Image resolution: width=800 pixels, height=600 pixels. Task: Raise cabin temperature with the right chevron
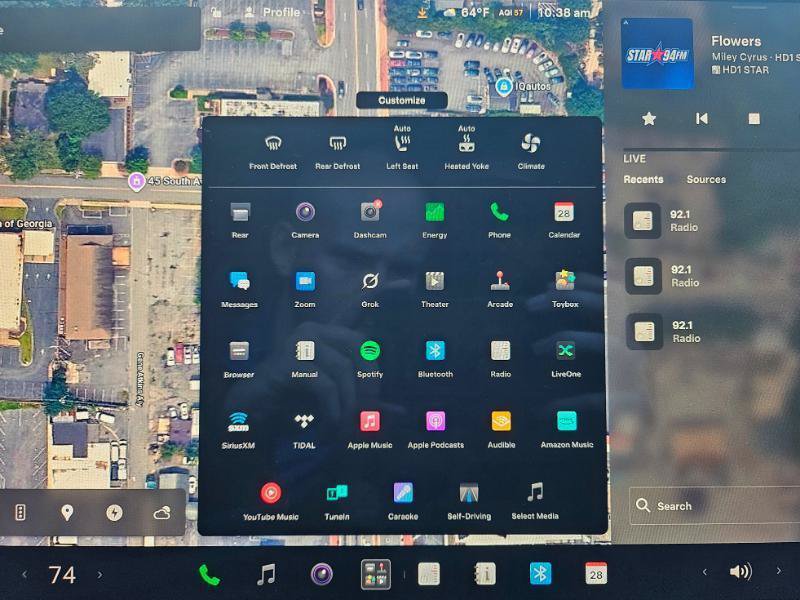coord(100,574)
